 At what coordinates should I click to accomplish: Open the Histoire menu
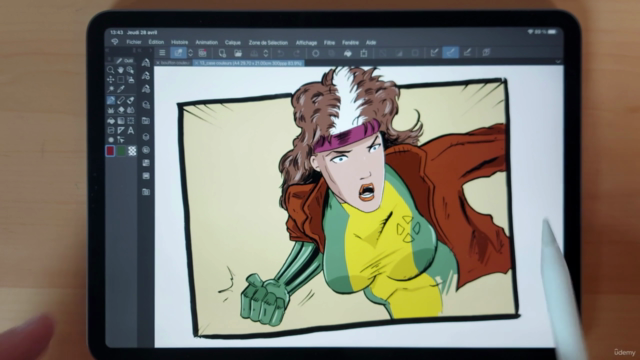pos(180,42)
